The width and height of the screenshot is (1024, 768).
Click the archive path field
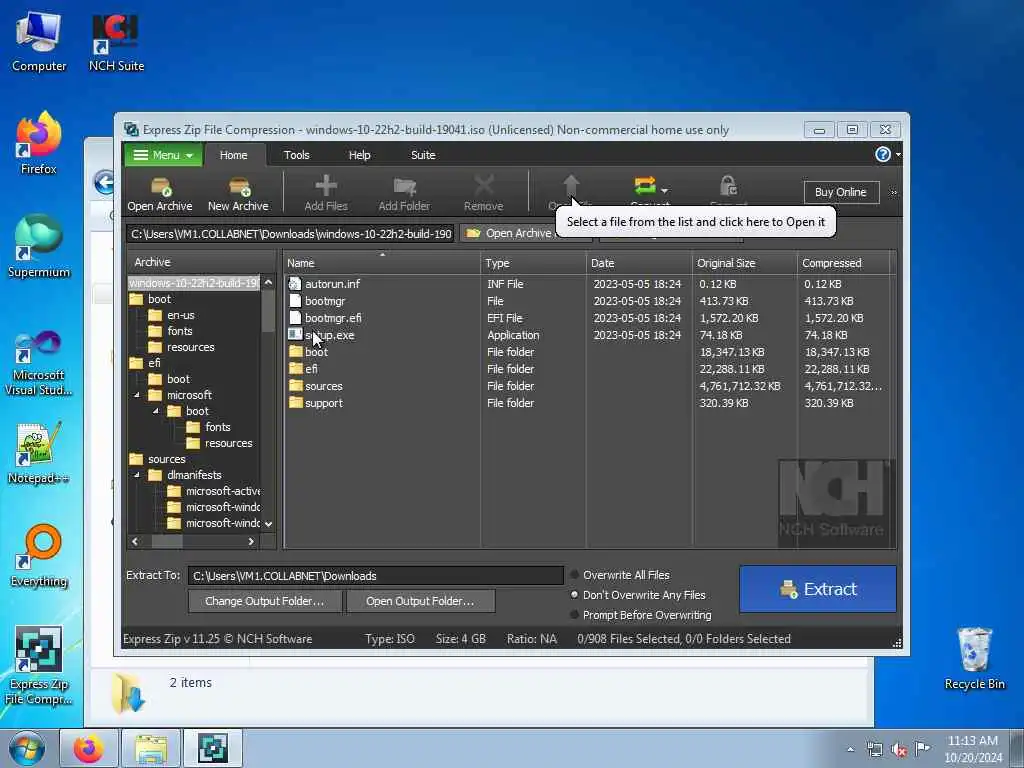click(291, 234)
